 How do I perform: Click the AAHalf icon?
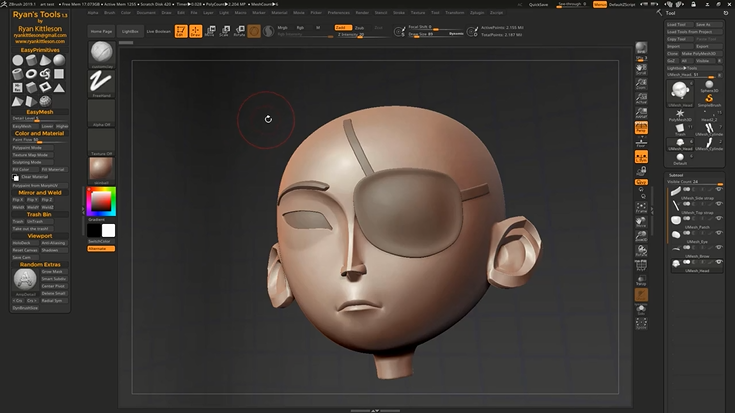click(641, 113)
